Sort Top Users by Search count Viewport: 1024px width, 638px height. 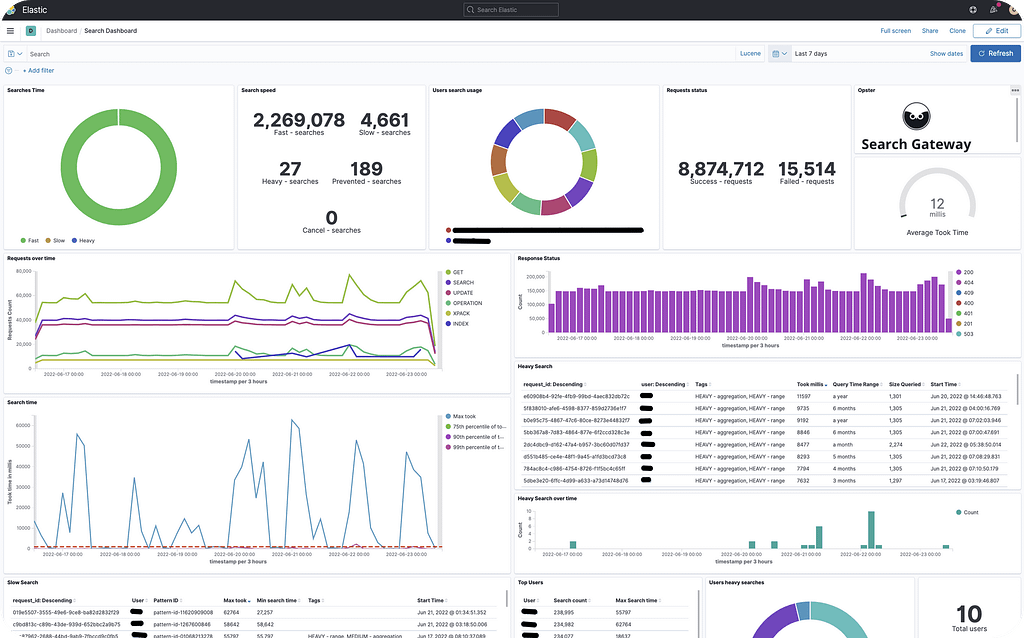click(x=572, y=600)
